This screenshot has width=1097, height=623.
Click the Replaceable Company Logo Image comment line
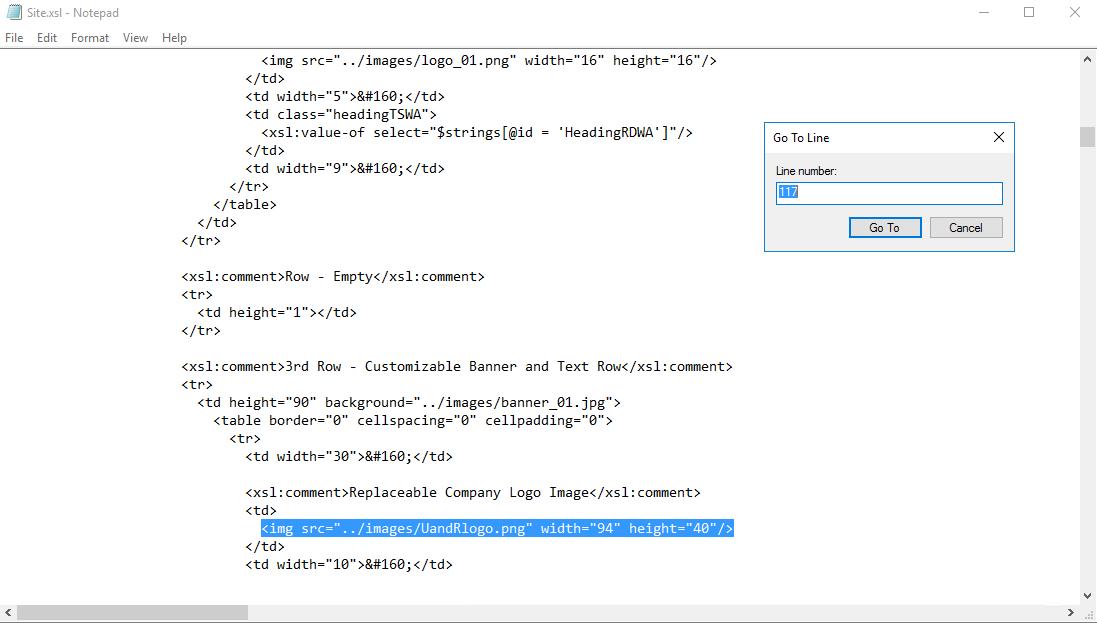pos(472,492)
